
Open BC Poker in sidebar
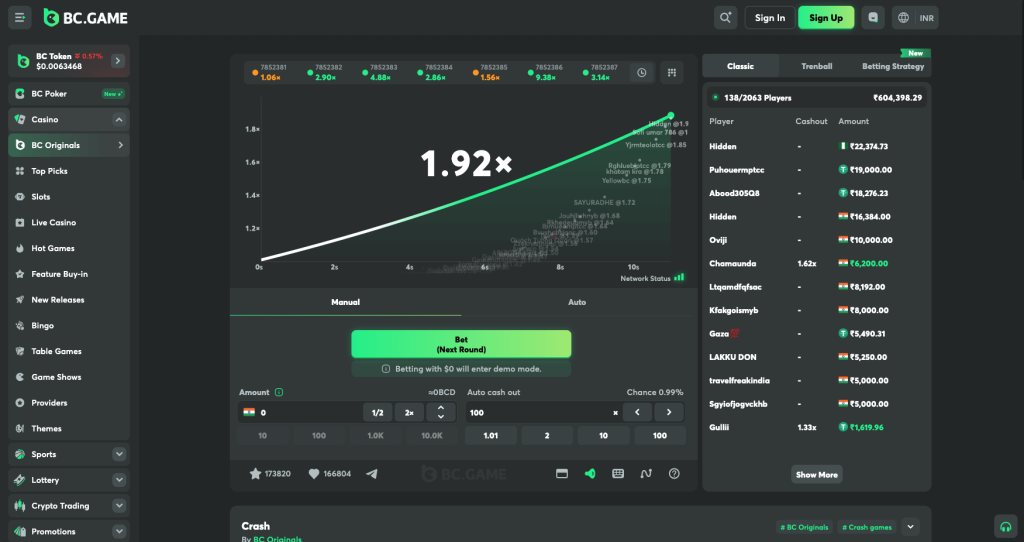[x=69, y=93]
